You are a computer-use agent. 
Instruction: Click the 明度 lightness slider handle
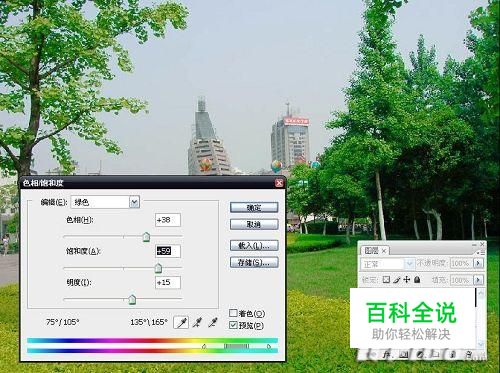132,299
